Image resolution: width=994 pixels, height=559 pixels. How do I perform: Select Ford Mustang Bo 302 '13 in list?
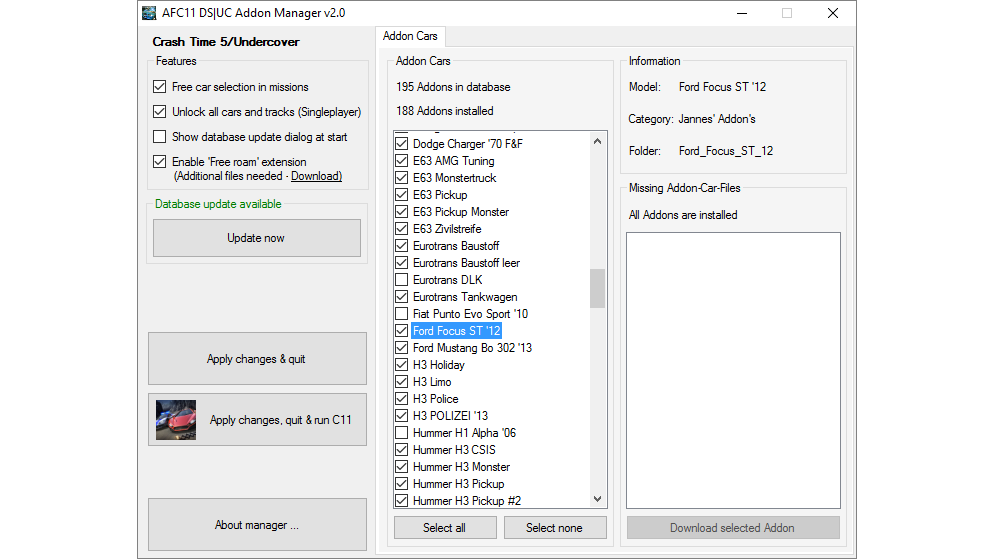(x=472, y=348)
